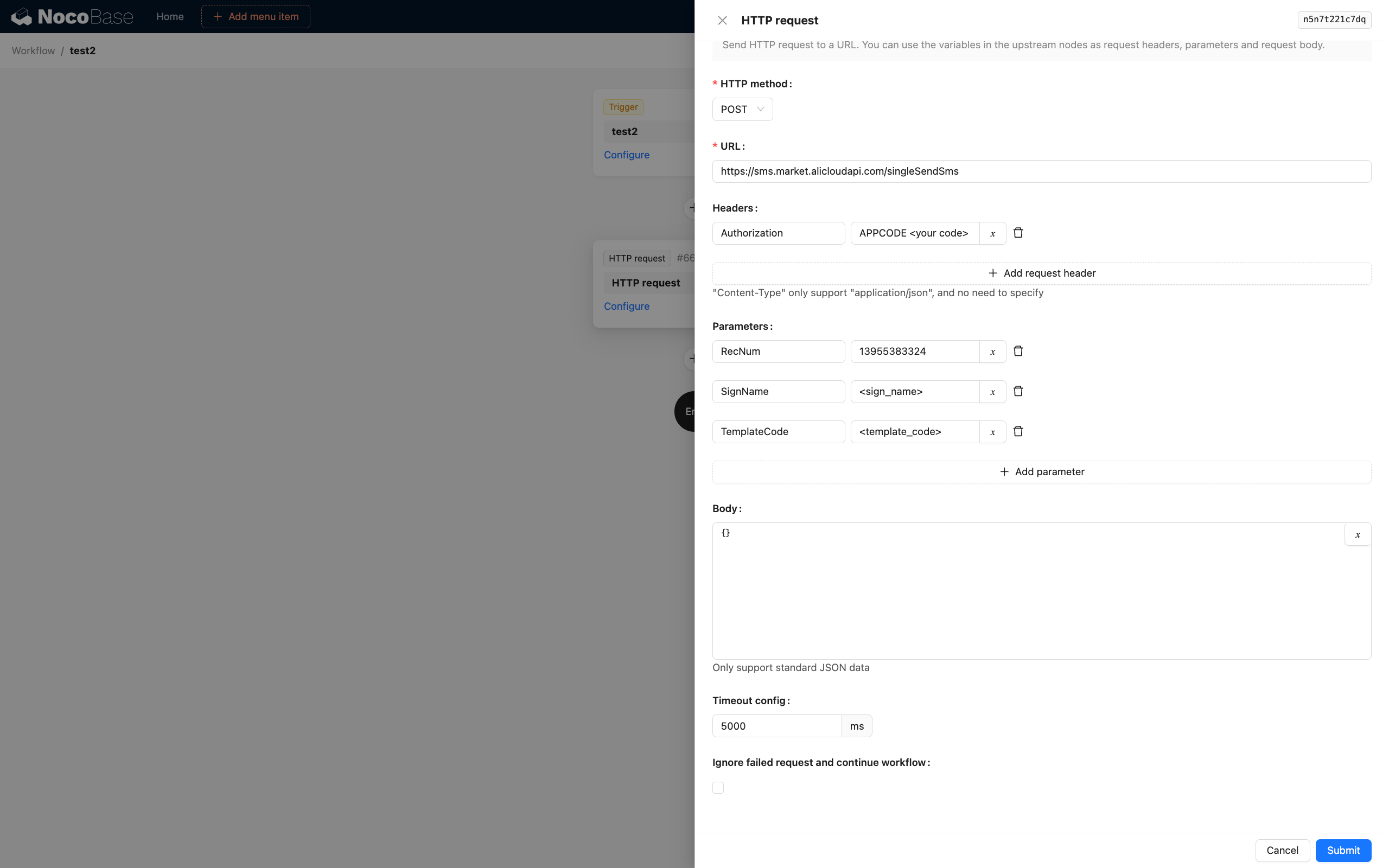Enable ignore failed request and continue workflow
The width and height of the screenshot is (1389, 868).
coord(718,787)
